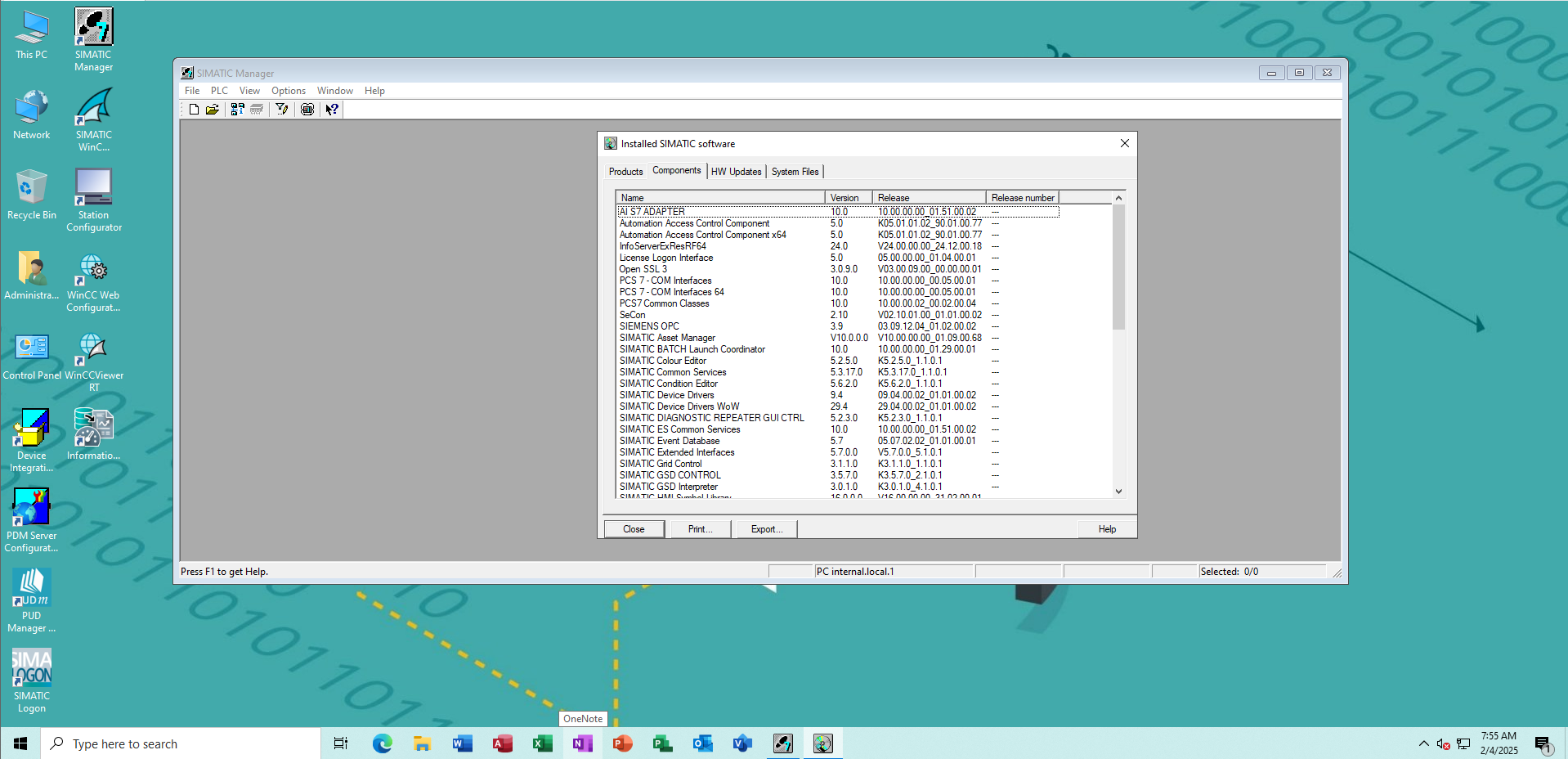Click the Release number column header
Screen dimensions: 1568x759
point(1023,197)
